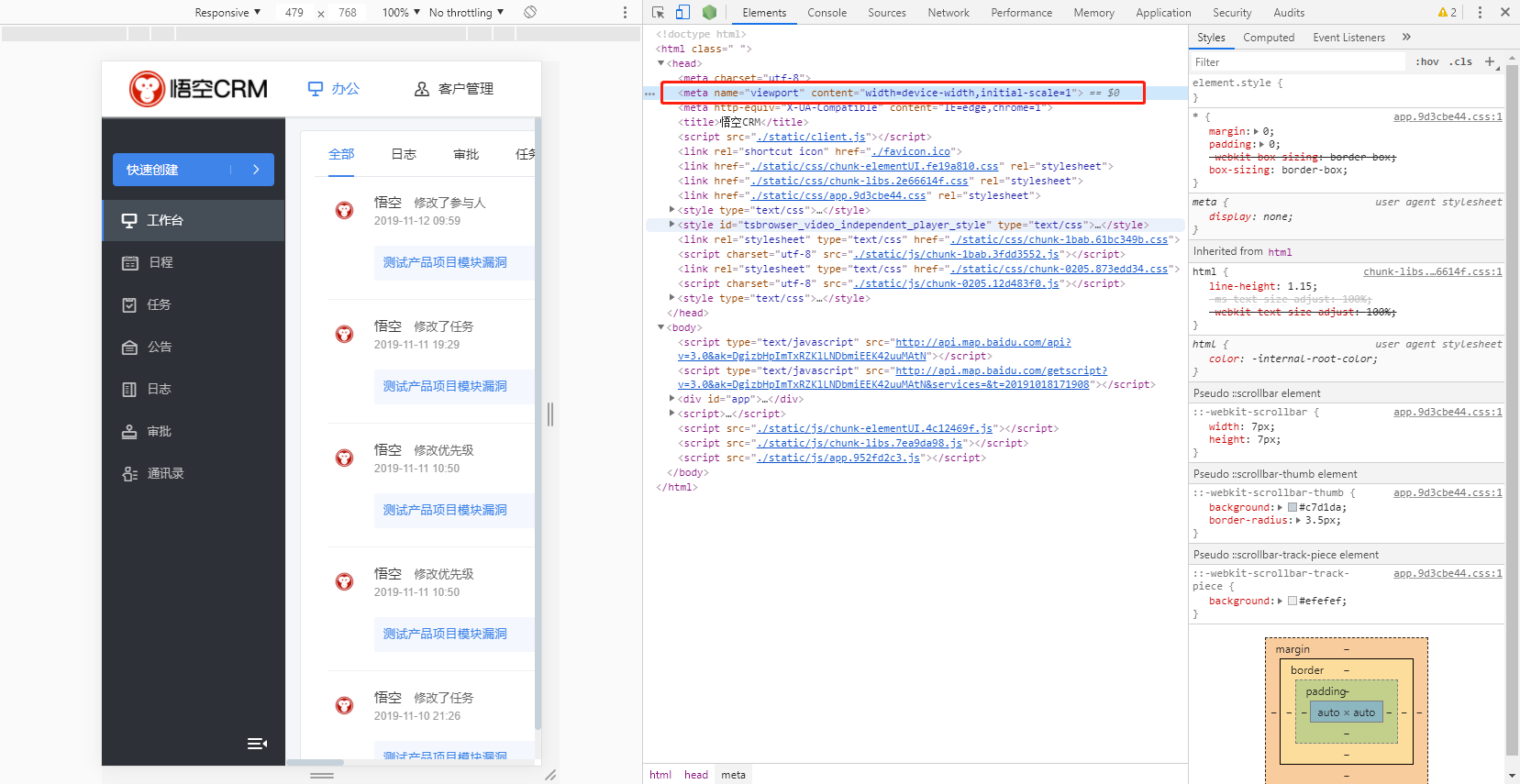
Task: Click the green cube icon in DevTools toolbar
Action: [709, 13]
